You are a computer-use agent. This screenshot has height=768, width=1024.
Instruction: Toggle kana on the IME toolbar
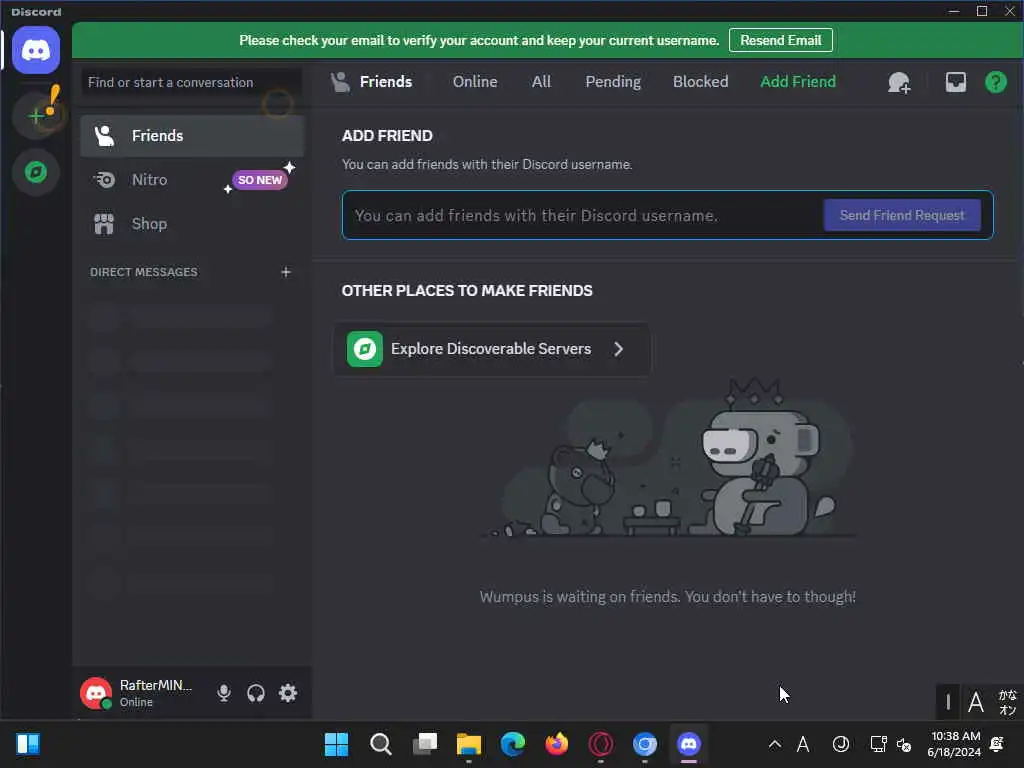point(1007,703)
